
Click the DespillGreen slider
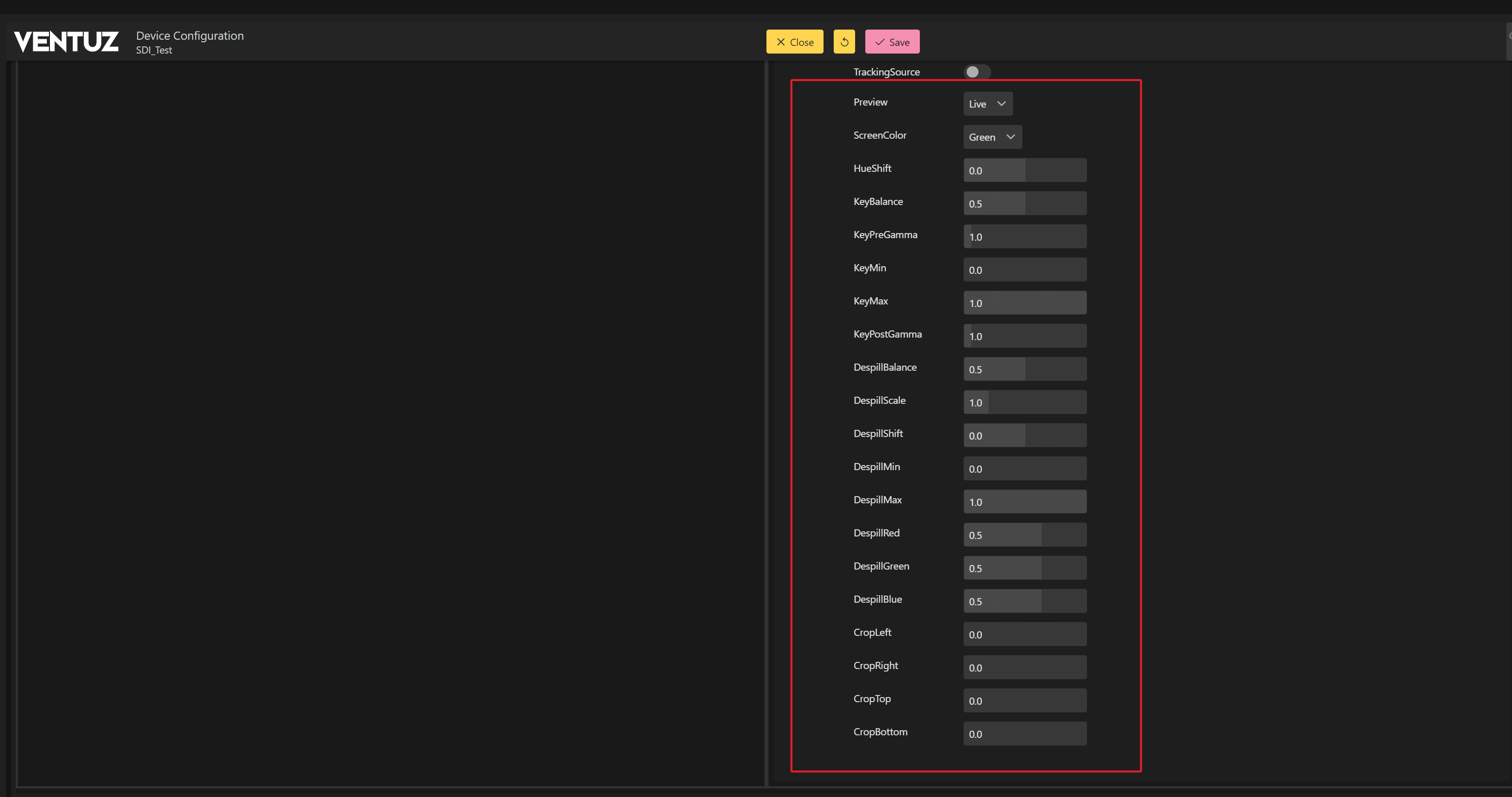(1024, 568)
